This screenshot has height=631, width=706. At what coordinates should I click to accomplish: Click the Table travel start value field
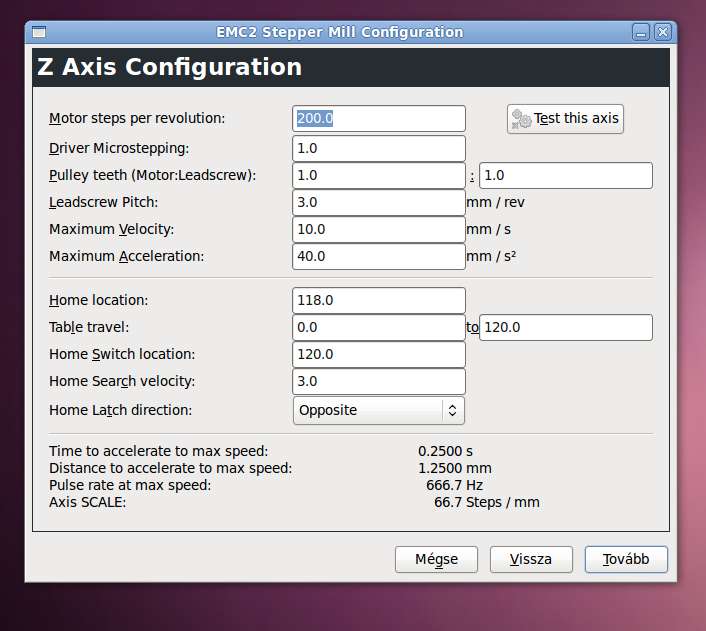[379, 327]
